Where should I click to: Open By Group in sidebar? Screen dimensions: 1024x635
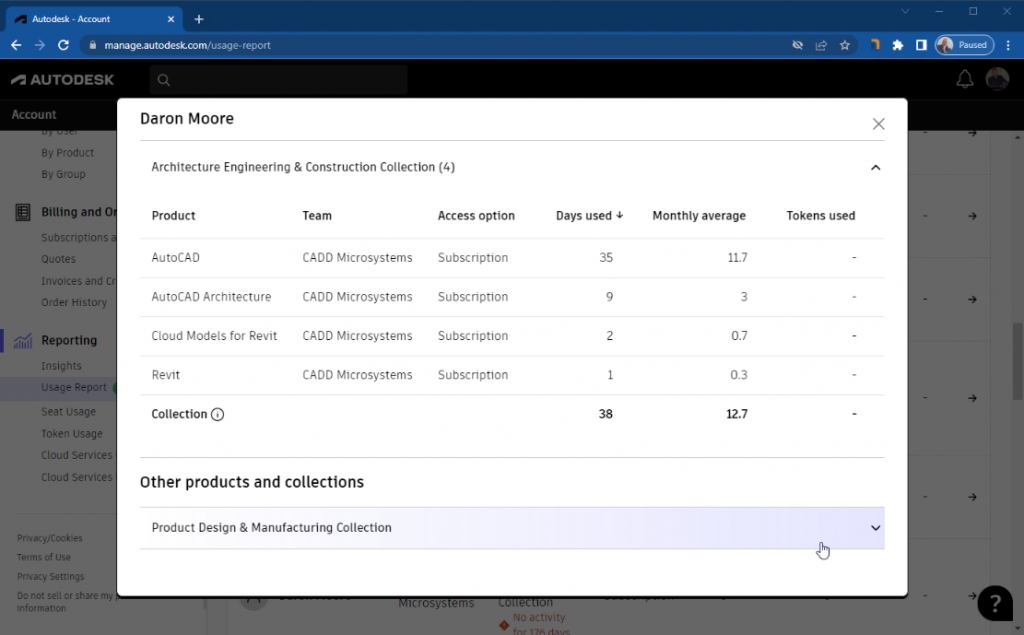coord(63,174)
